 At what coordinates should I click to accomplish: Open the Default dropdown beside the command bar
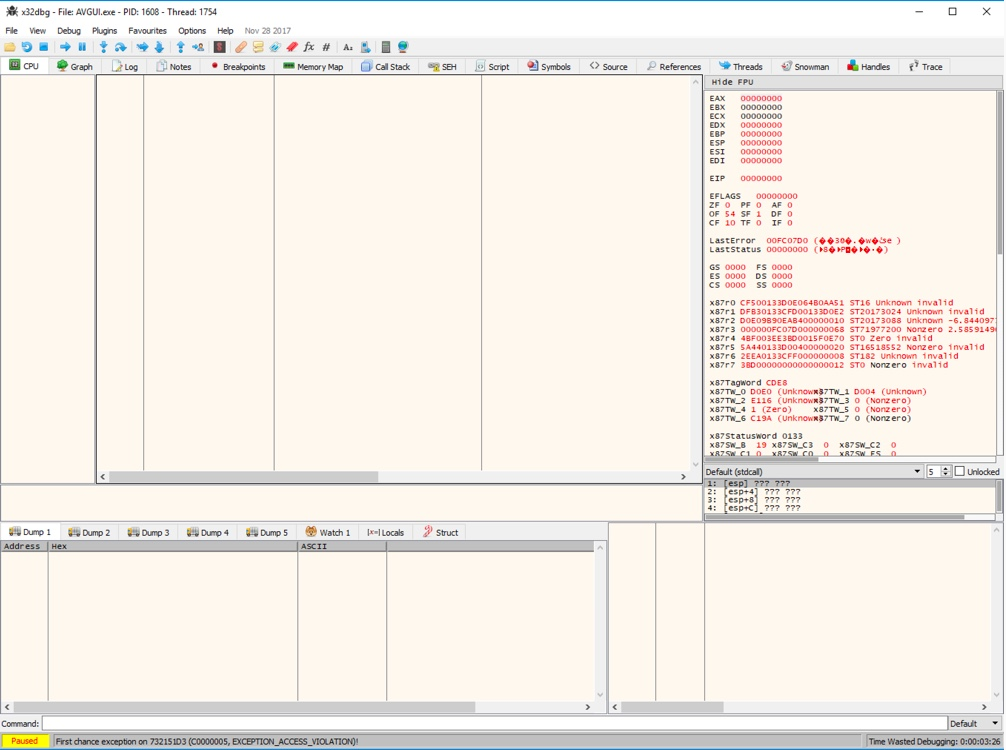tap(975, 723)
